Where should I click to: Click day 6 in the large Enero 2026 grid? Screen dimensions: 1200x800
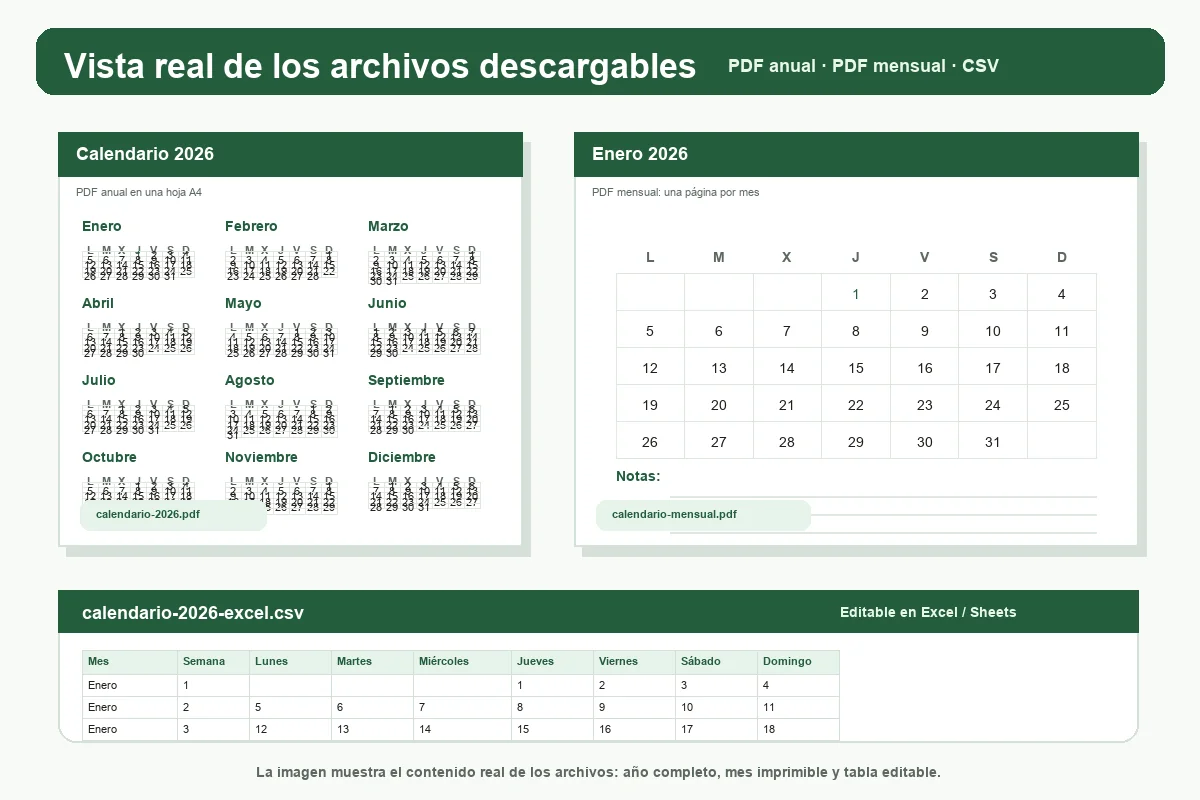[719, 331]
